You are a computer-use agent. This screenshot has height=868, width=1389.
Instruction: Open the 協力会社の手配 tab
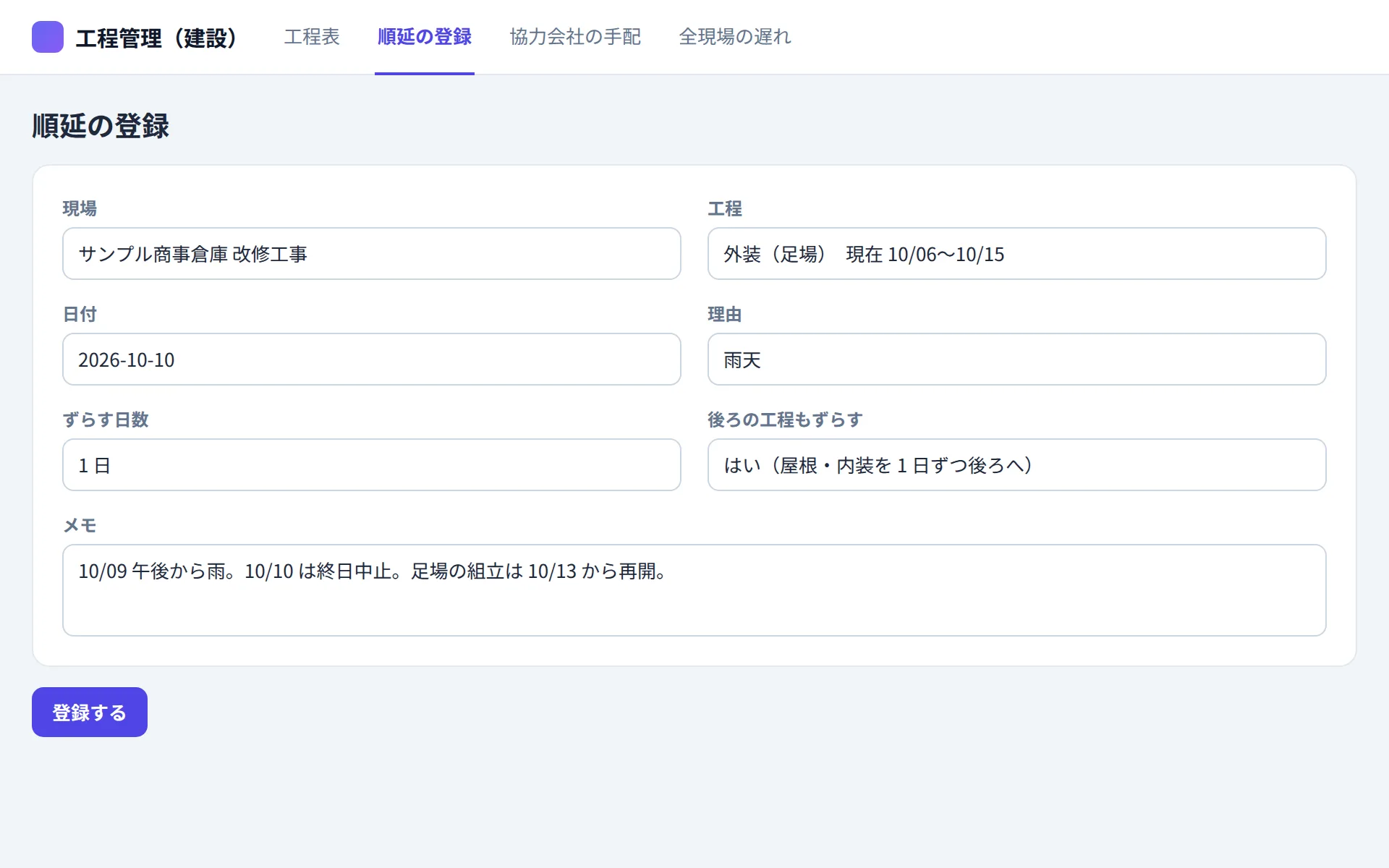(x=575, y=37)
